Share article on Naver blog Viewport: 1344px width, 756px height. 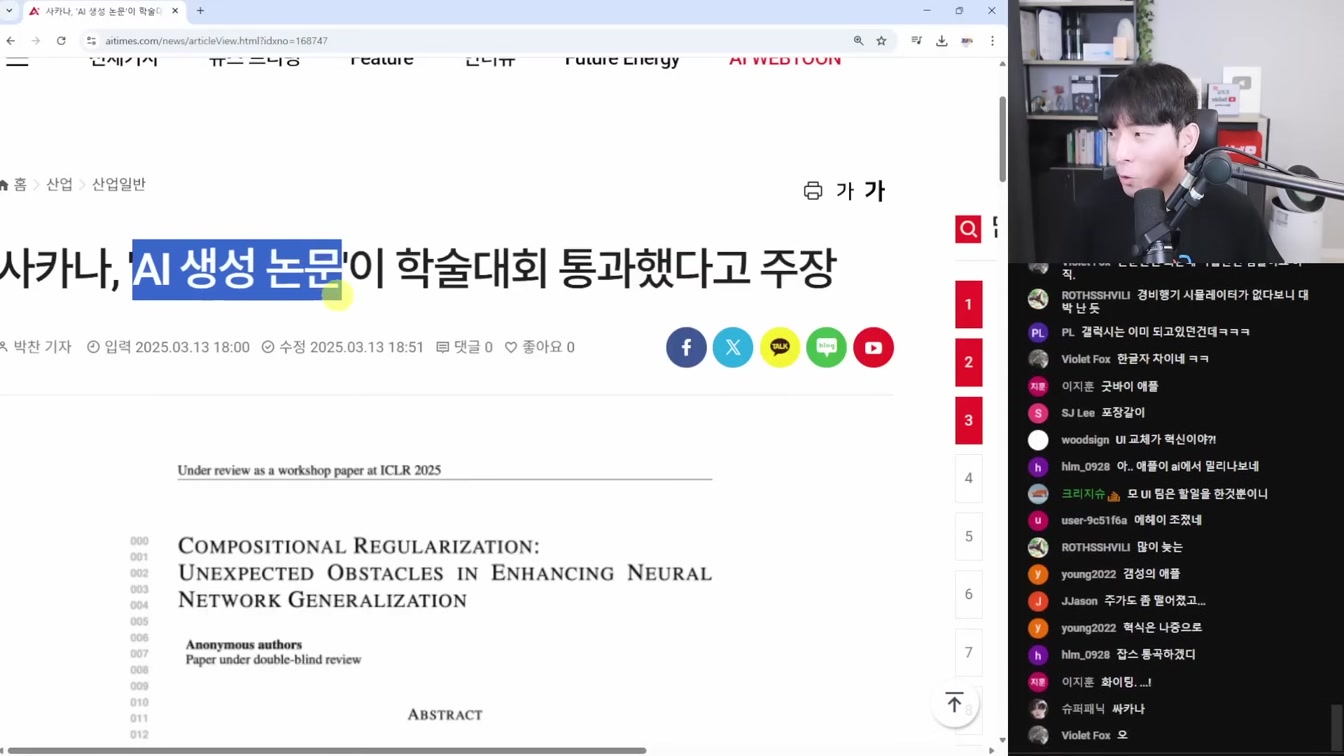826,347
